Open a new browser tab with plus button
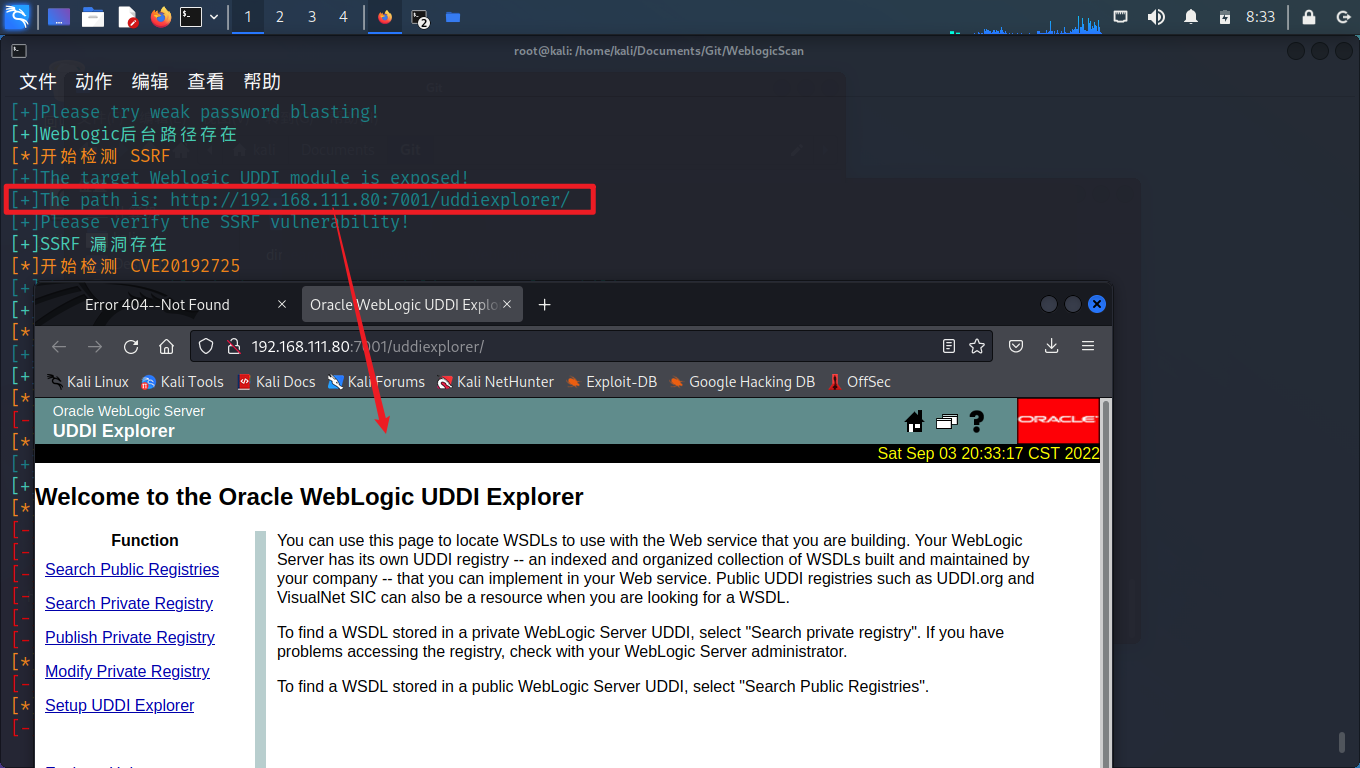 [x=544, y=304]
